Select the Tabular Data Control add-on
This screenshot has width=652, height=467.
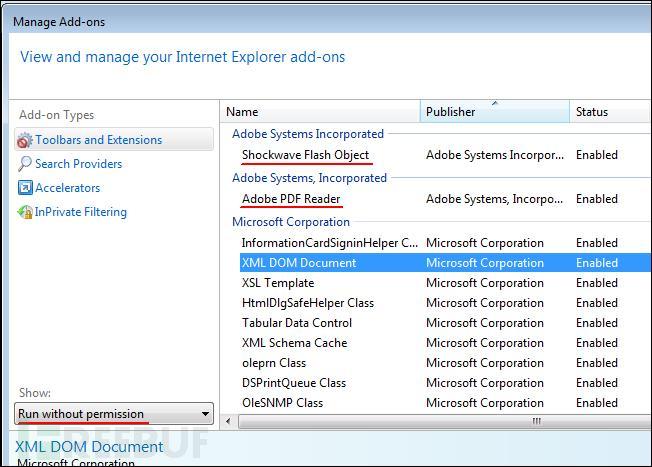[297, 323]
